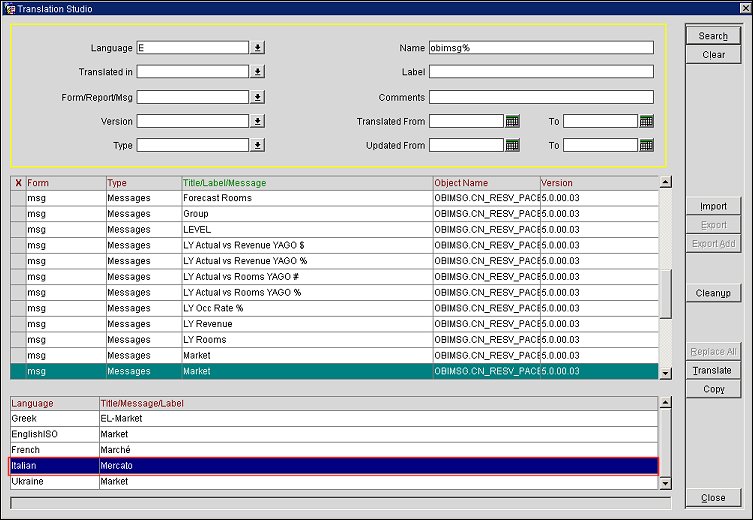
Task: Open the Translated To calendar picker
Action: coord(646,121)
